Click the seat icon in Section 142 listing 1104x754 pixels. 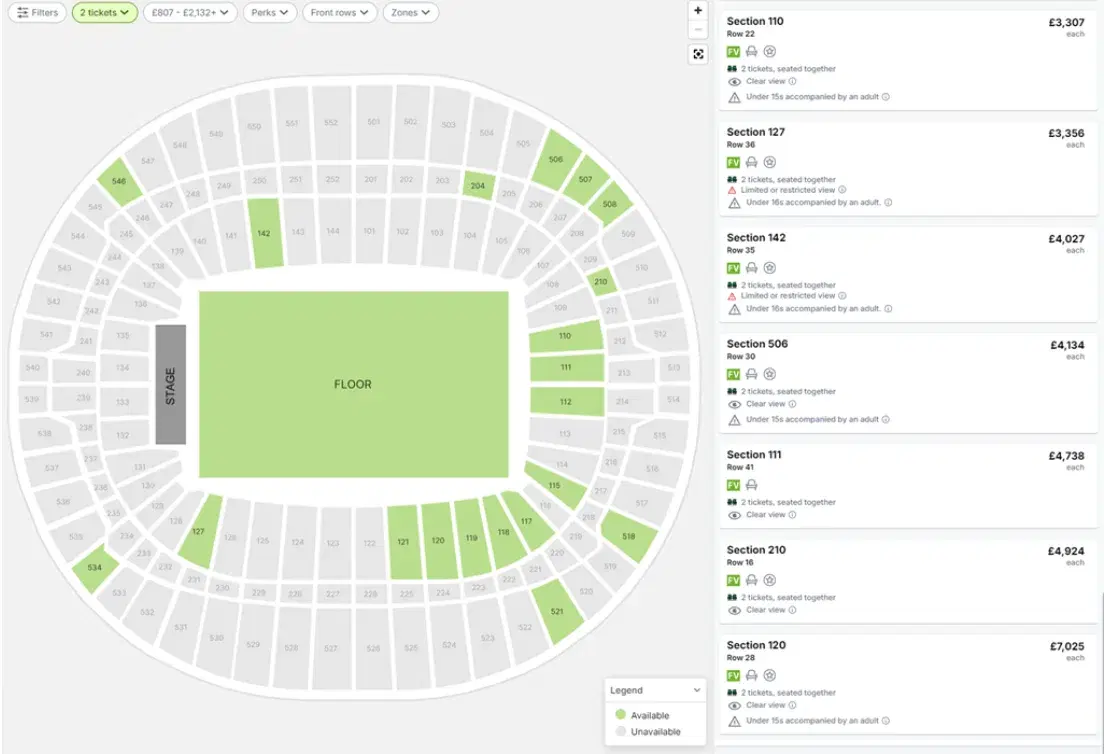click(x=751, y=268)
